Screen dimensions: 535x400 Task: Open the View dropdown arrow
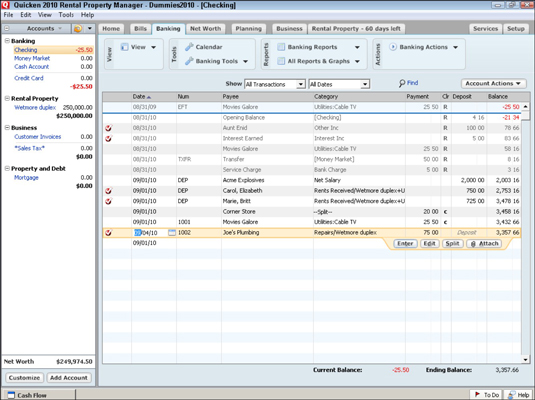tap(154, 47)
